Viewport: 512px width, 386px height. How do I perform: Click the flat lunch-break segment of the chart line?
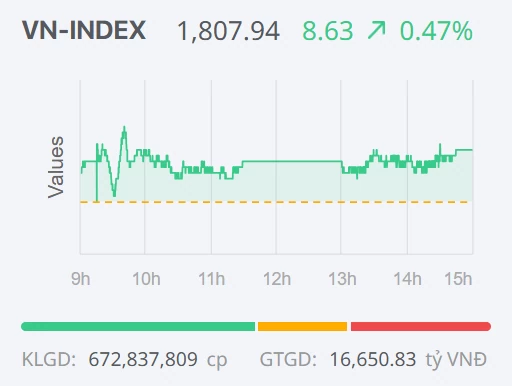[x=292, y=161]
